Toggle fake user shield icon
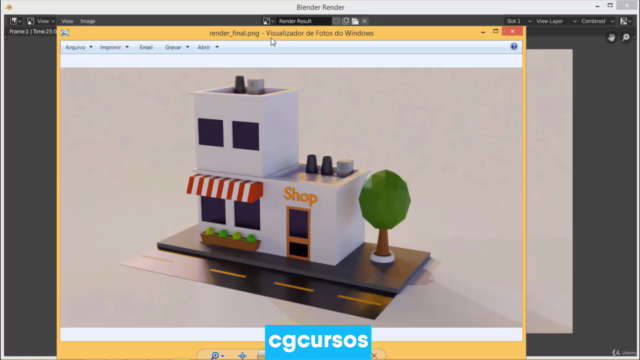 click(x=336, y=21)
